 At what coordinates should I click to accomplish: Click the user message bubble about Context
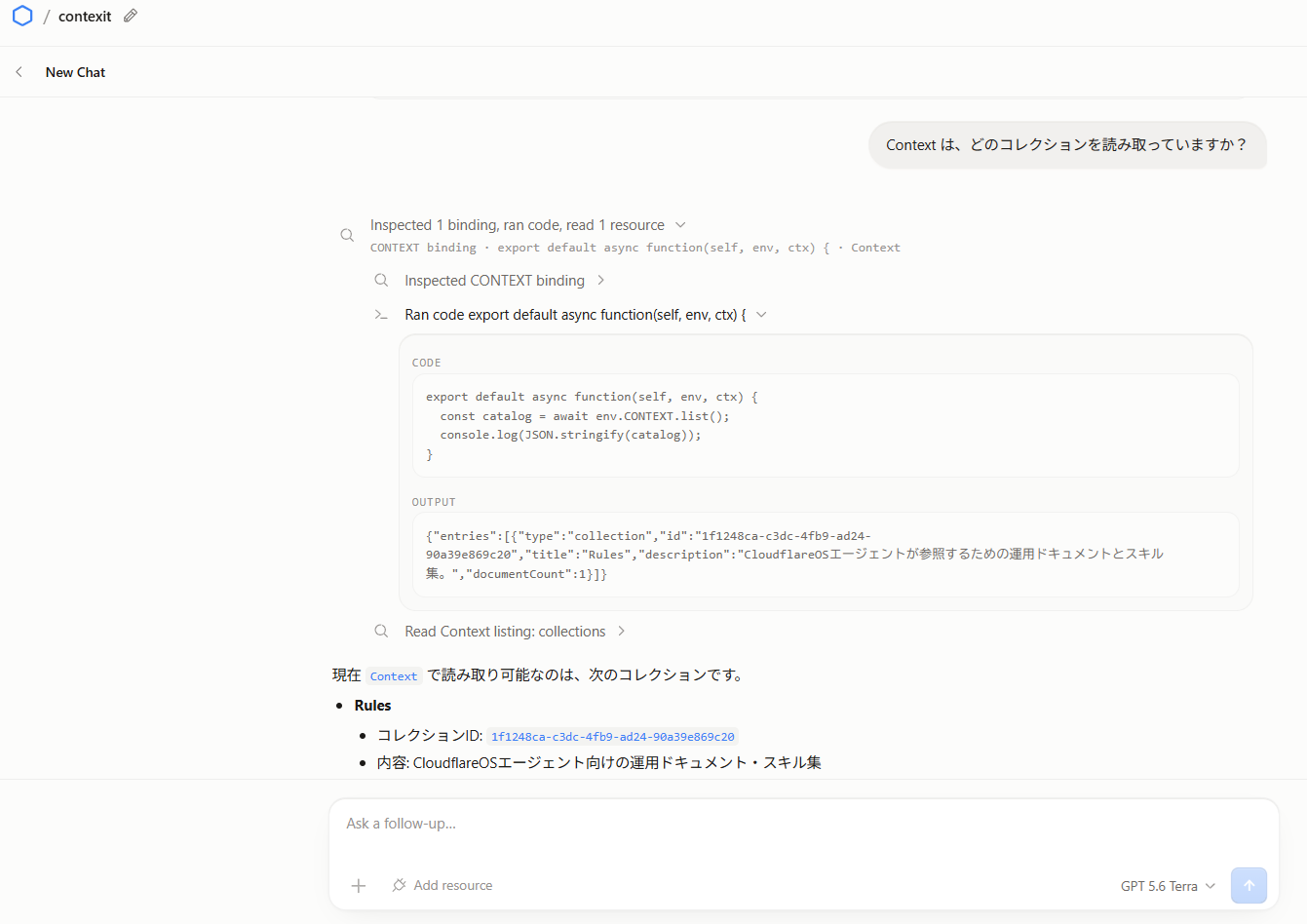1067,144
